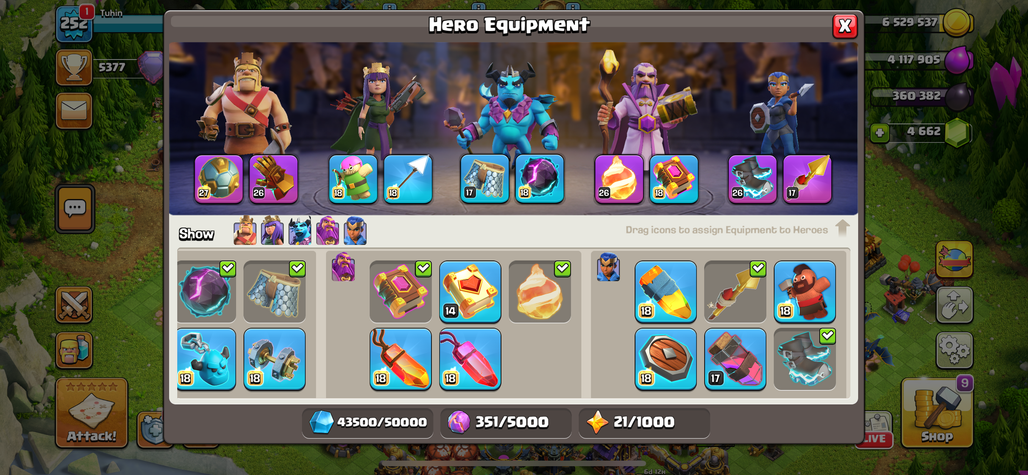Choose the Hog Rider Puppet equipment
The height and width of the screenshot is (475, 1028).
[804, 292]
